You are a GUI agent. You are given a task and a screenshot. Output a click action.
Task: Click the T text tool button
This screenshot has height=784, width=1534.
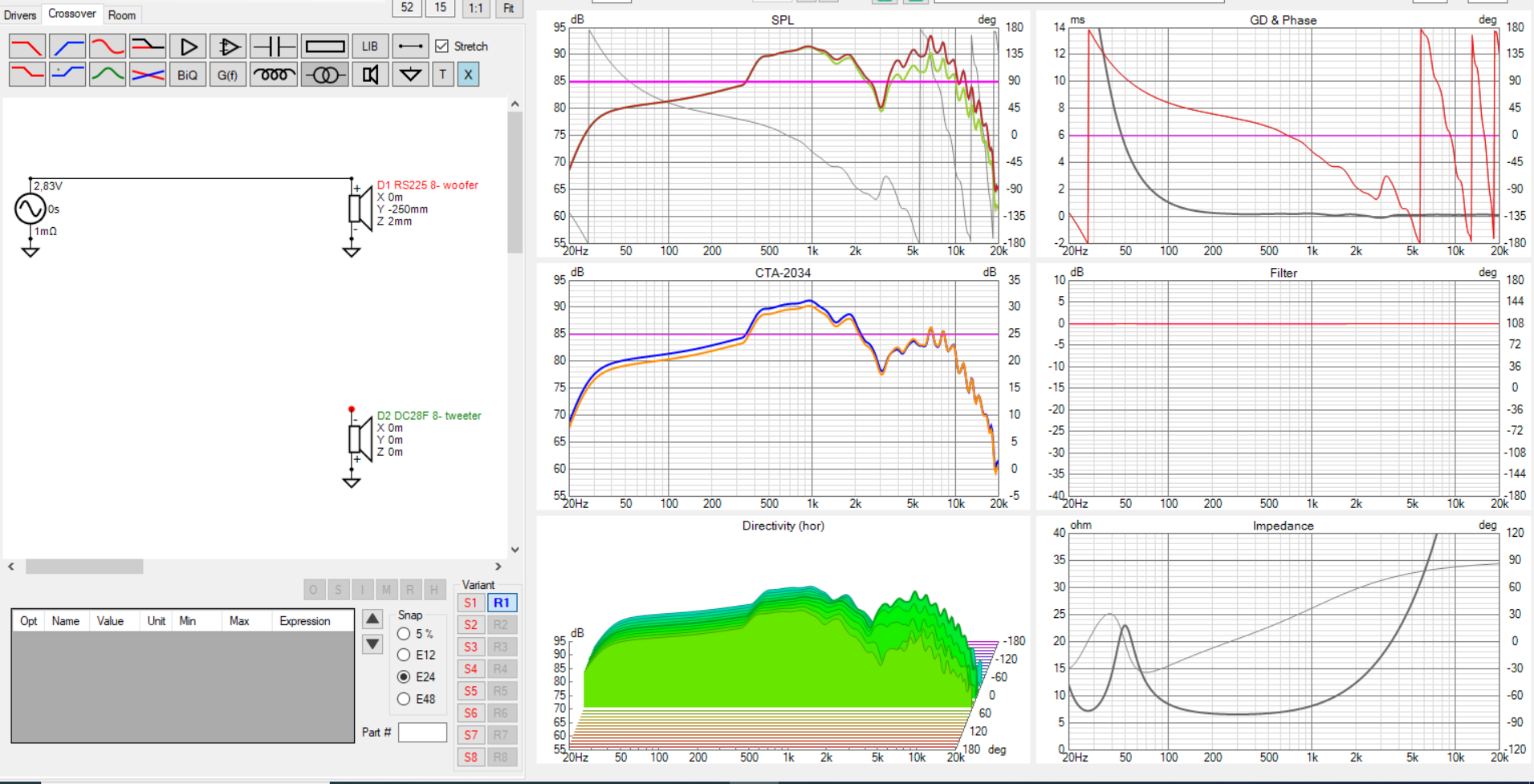click(x=442, y=75)
